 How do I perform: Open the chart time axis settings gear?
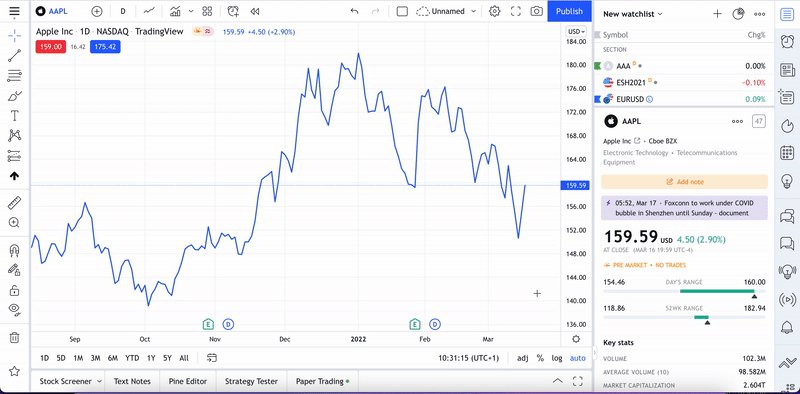576,339
